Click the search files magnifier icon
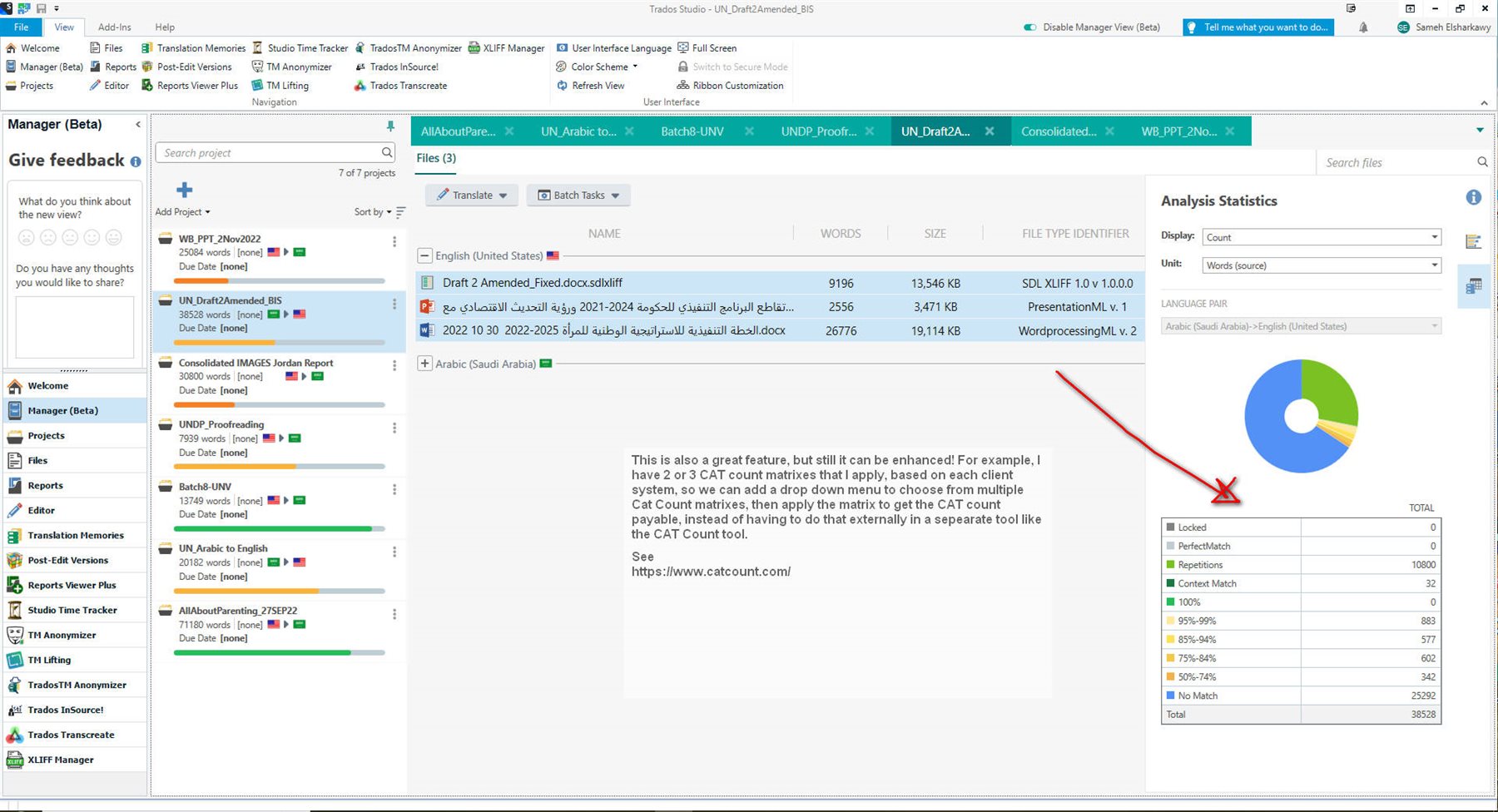This screenshot has width=1498, height=812. 1482,162
